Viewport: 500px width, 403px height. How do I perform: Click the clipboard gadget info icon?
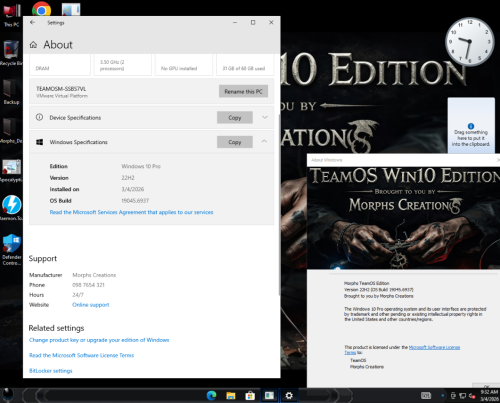(471, 126)
